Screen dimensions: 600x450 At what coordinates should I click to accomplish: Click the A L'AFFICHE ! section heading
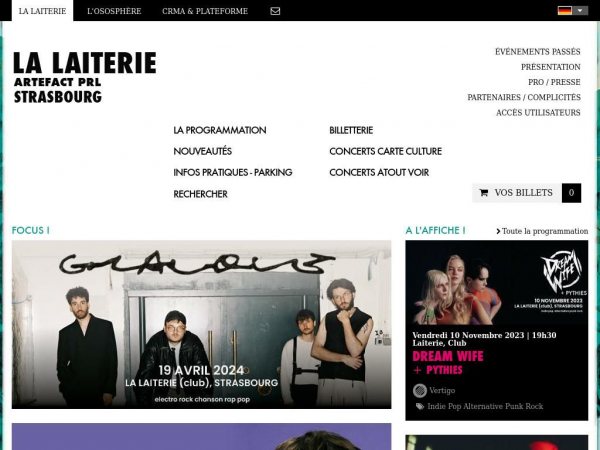pyautogui.click(x=435, y=230)
